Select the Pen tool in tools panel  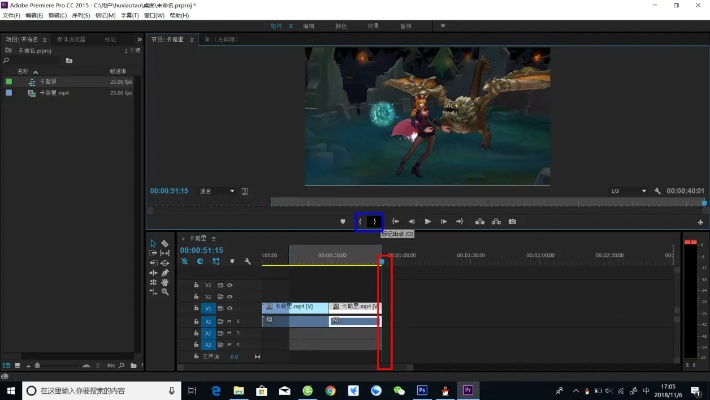(x=165, y=272)
